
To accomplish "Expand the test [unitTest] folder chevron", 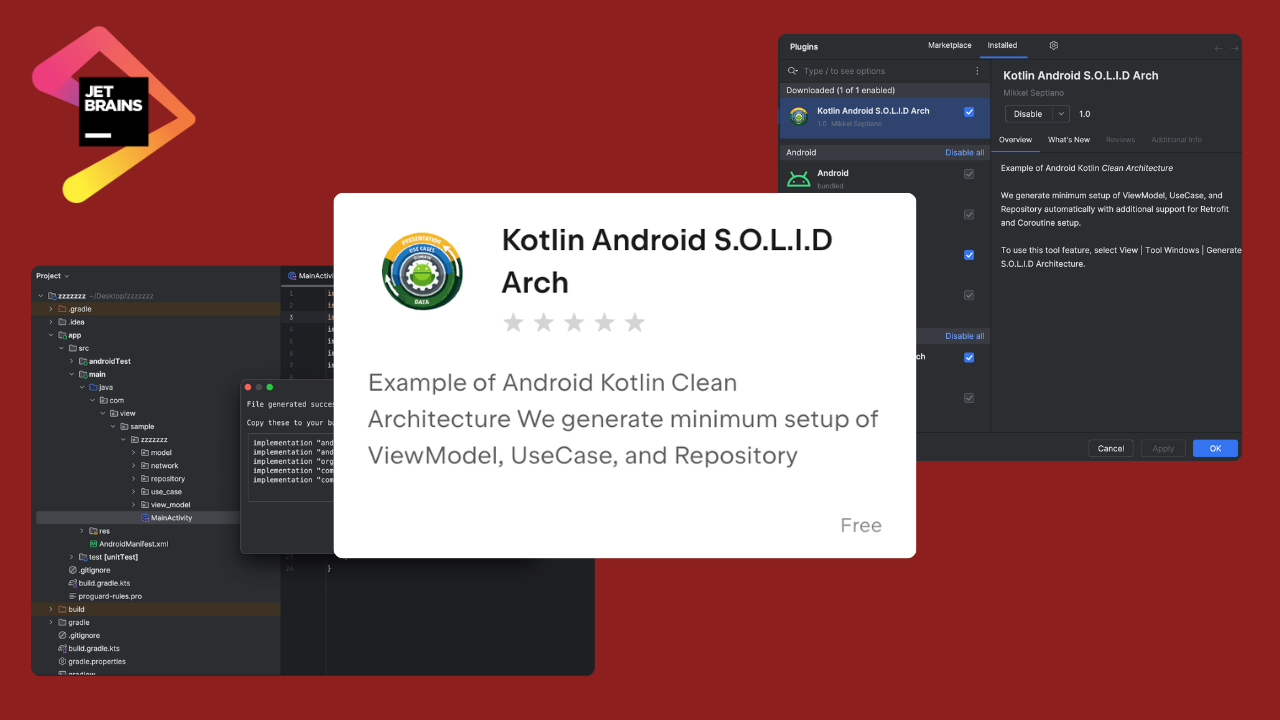I will tap(71, 557).
